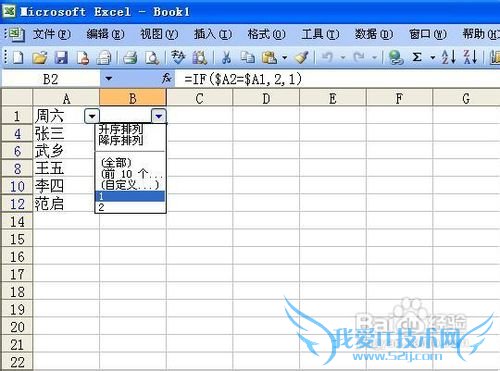Viewport: 500px width, 371px height.
Task: Save the workbook with floppy icon
Action: 61,57
